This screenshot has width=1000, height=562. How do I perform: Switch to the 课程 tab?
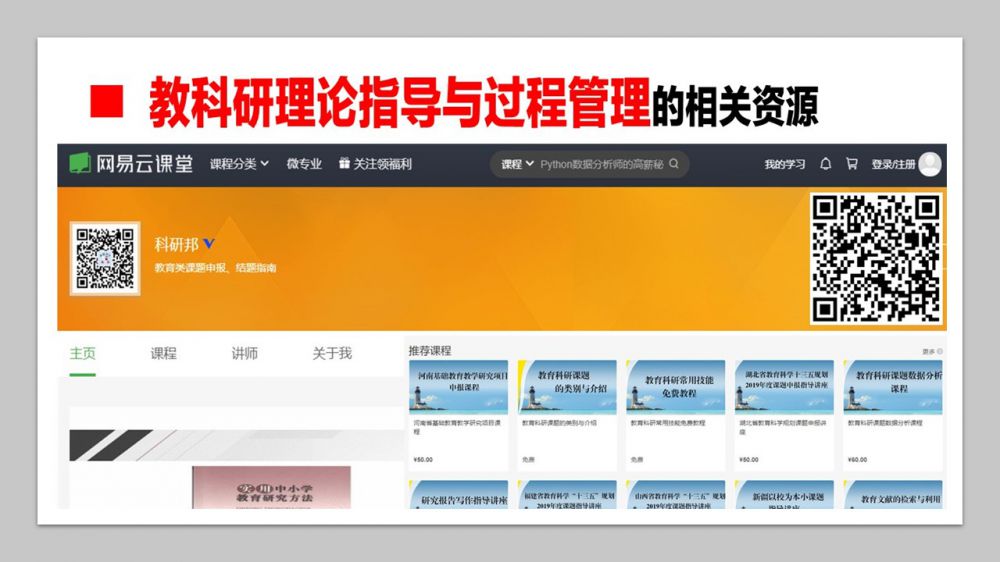(164, 354)
